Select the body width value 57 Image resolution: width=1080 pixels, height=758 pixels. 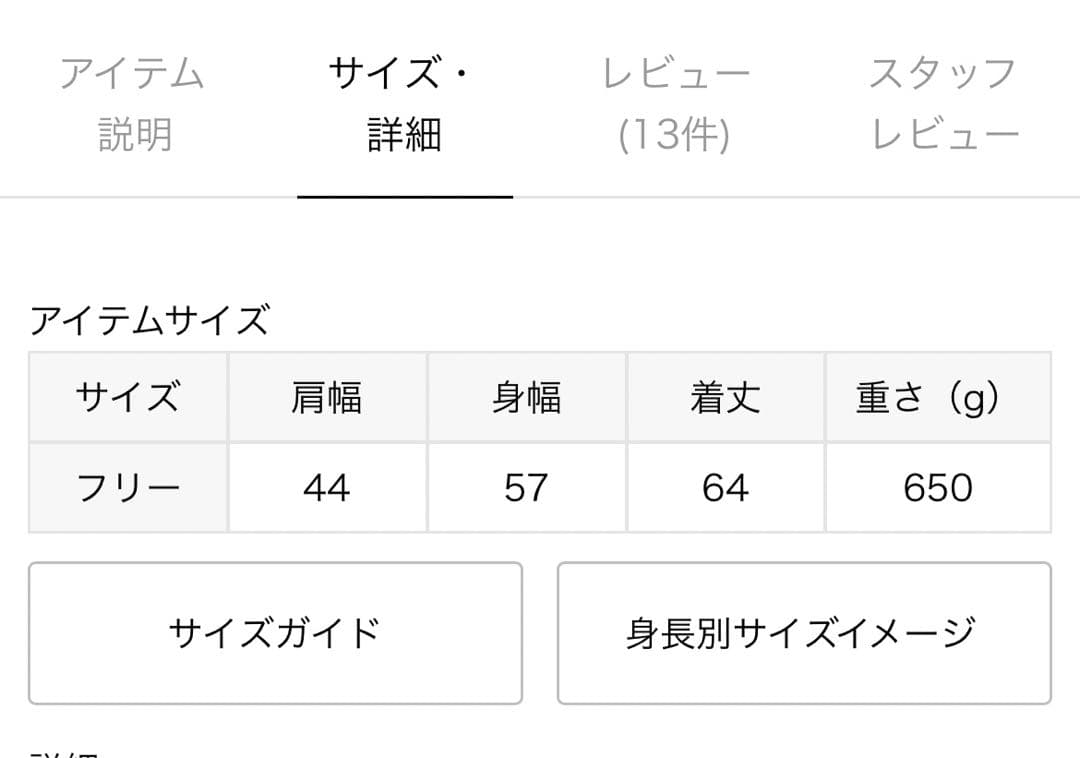tap(528, 486)
